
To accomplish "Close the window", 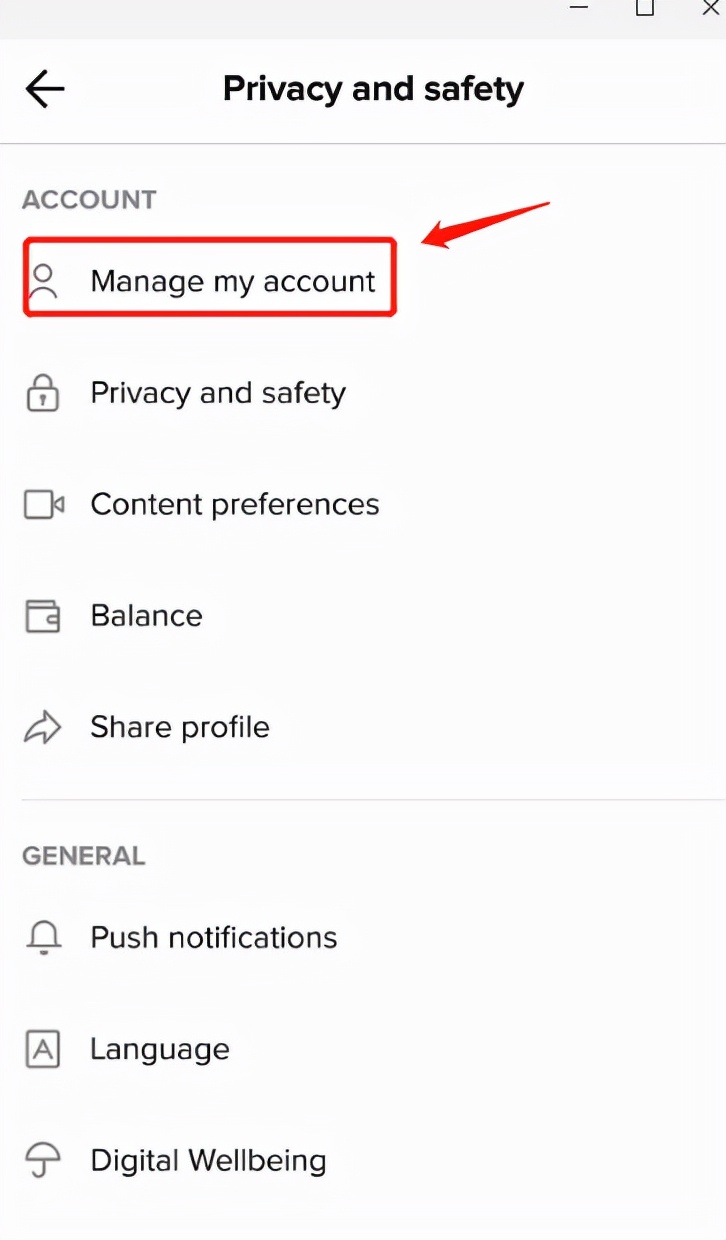I will (711, 8).
